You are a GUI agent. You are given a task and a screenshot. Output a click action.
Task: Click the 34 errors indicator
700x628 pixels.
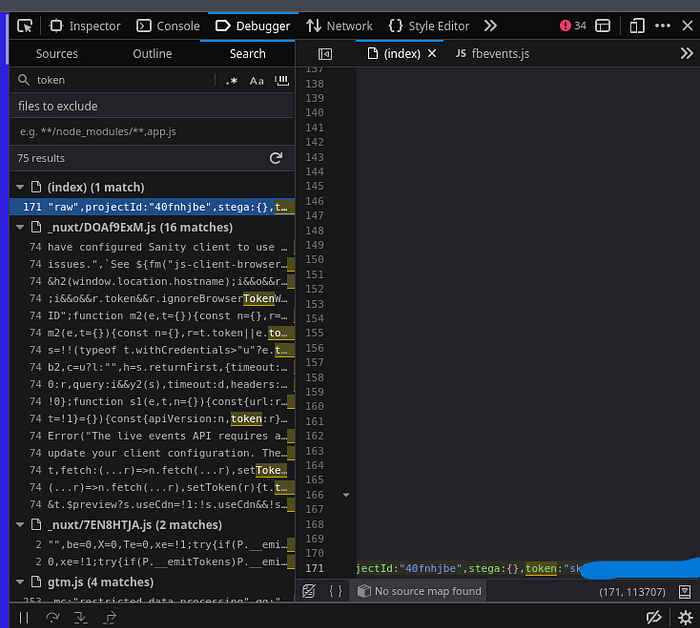click(573, 25)
